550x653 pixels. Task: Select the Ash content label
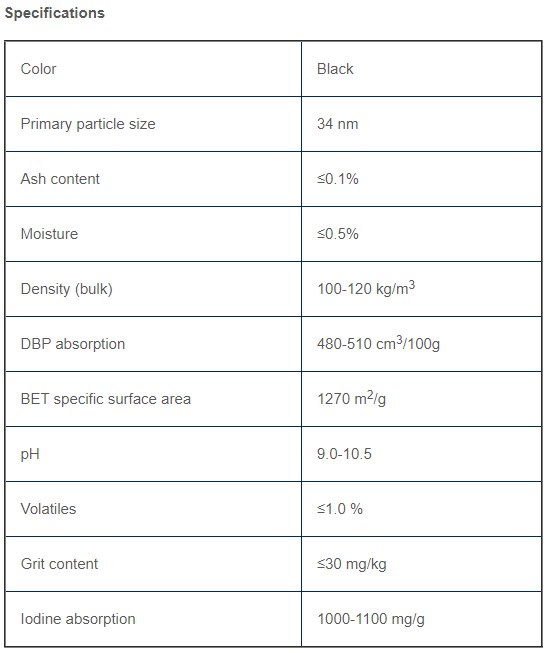pyautogui.click(x=60, y=179)
